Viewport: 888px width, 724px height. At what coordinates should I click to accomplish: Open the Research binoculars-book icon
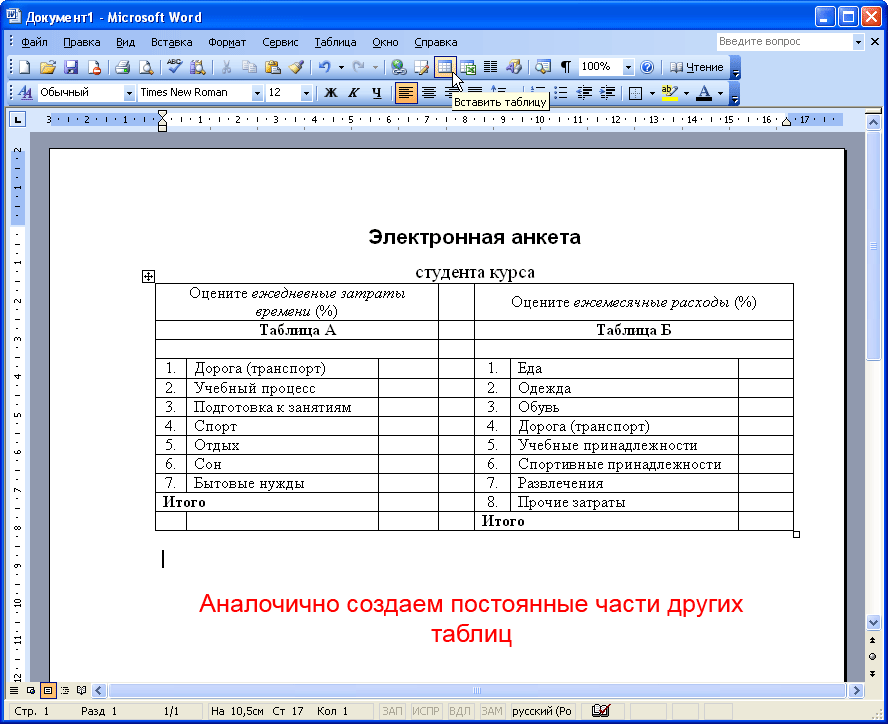coord(198,67)
